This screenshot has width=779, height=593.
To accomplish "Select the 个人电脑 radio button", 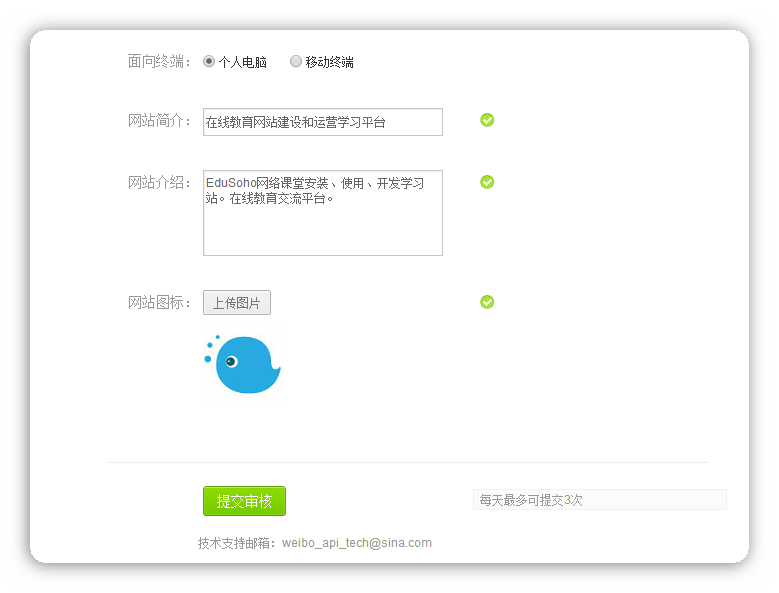I will [x=209, y=61].
